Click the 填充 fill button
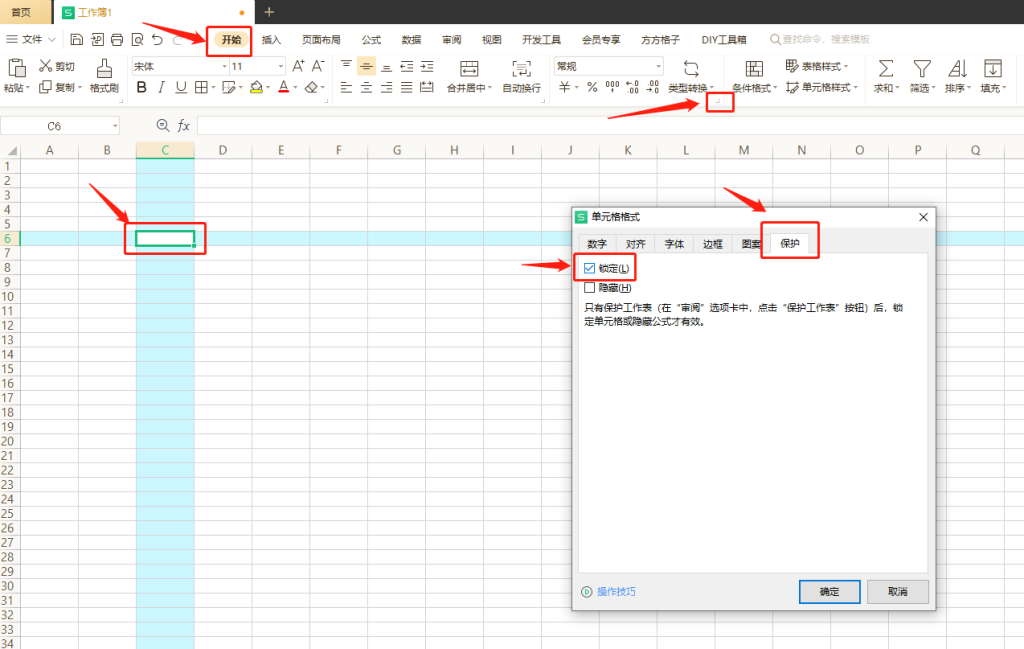Image resolution: width=1024 pixels, height=649 pixels. pos(993,76)
